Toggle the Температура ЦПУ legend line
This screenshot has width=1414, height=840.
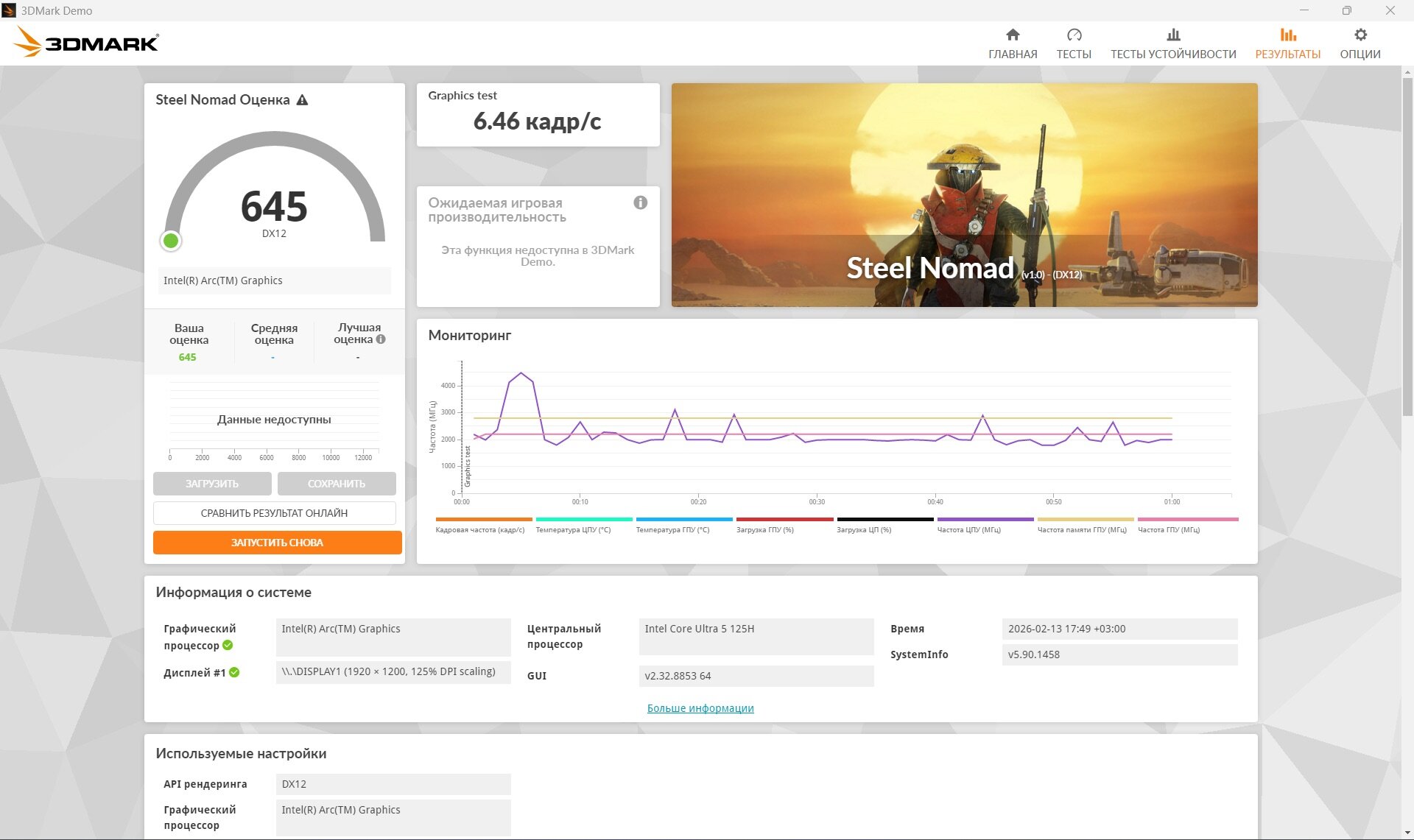(x=583, y=520)
